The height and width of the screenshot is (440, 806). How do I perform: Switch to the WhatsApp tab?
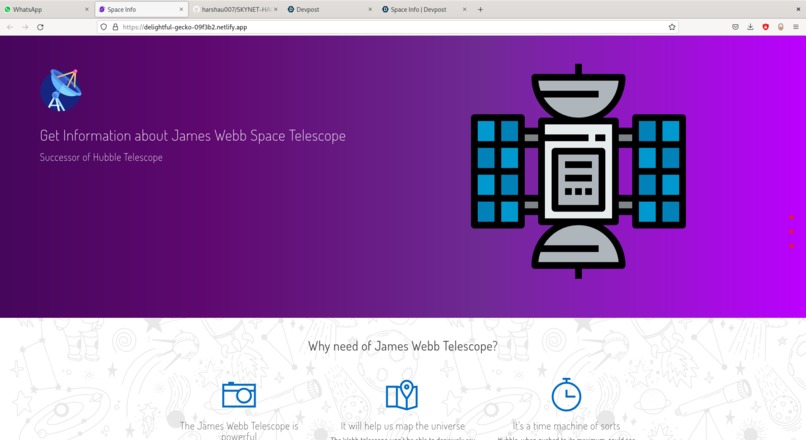click(46, 9)
